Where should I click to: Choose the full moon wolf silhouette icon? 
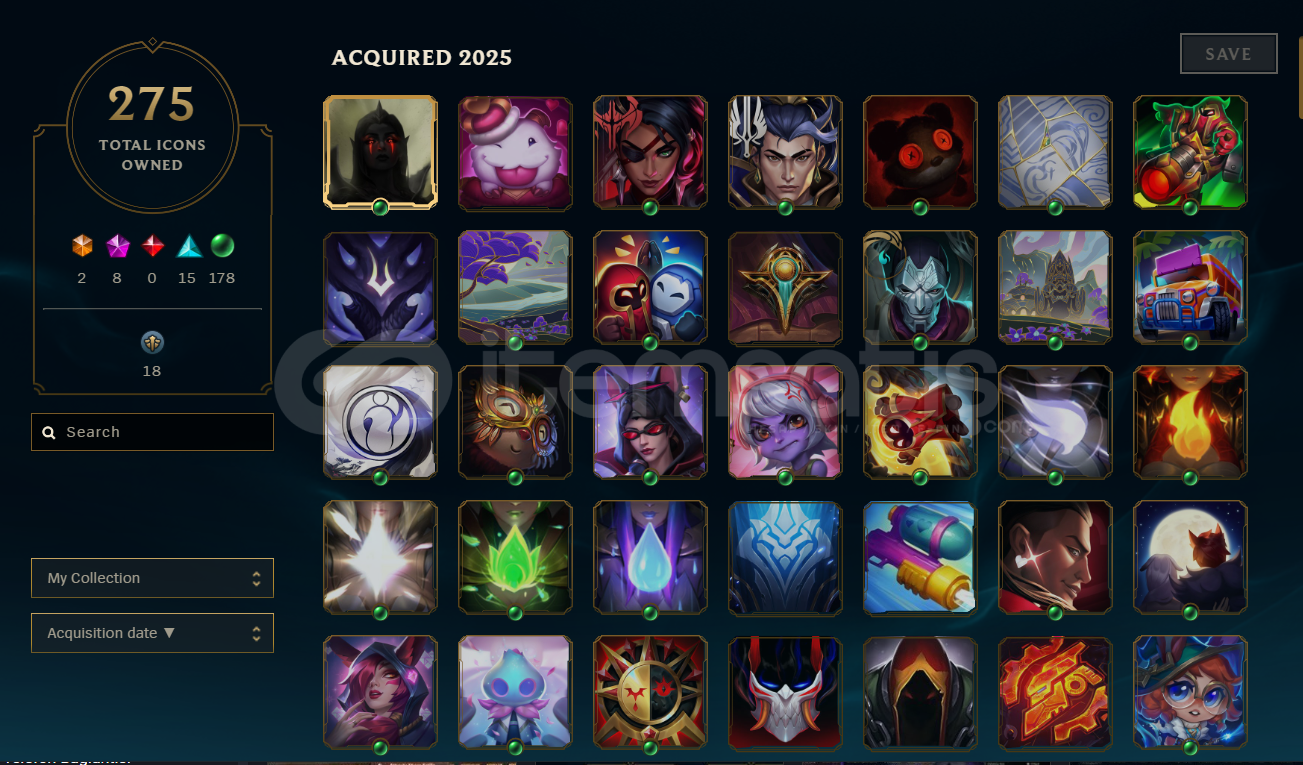pos(1190,557)
